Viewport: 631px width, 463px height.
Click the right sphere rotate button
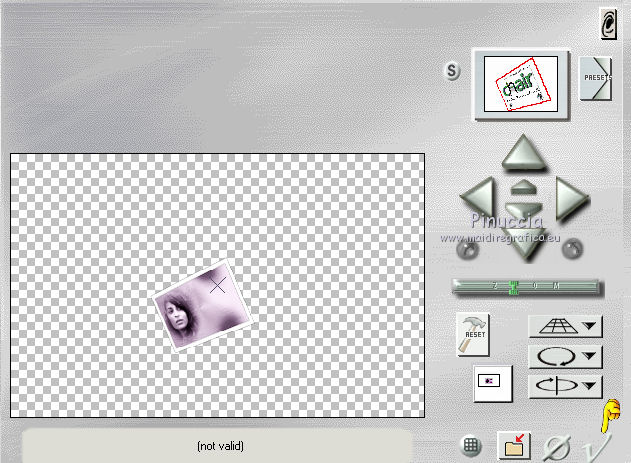click(572, 248)
